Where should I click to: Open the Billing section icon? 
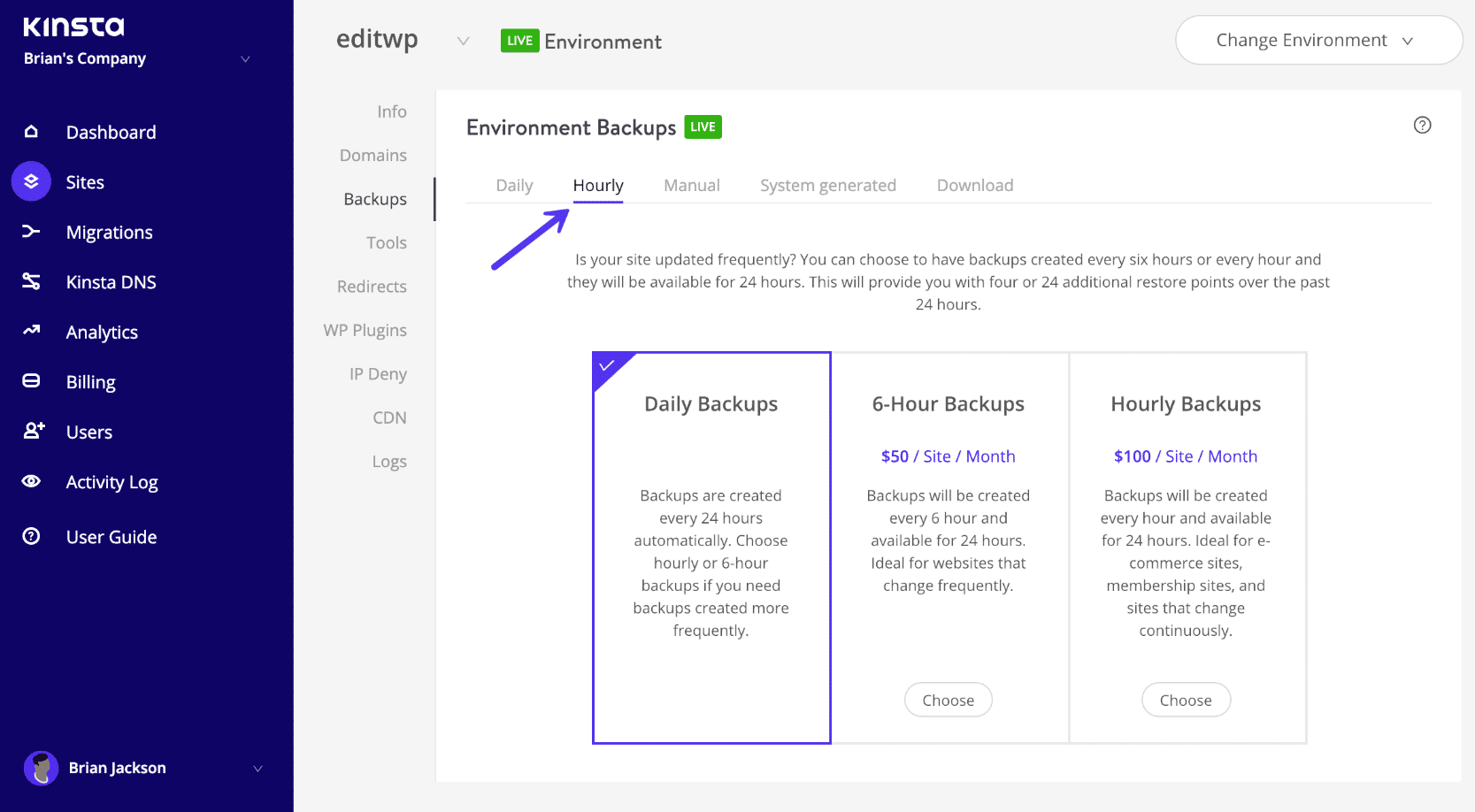31,381
